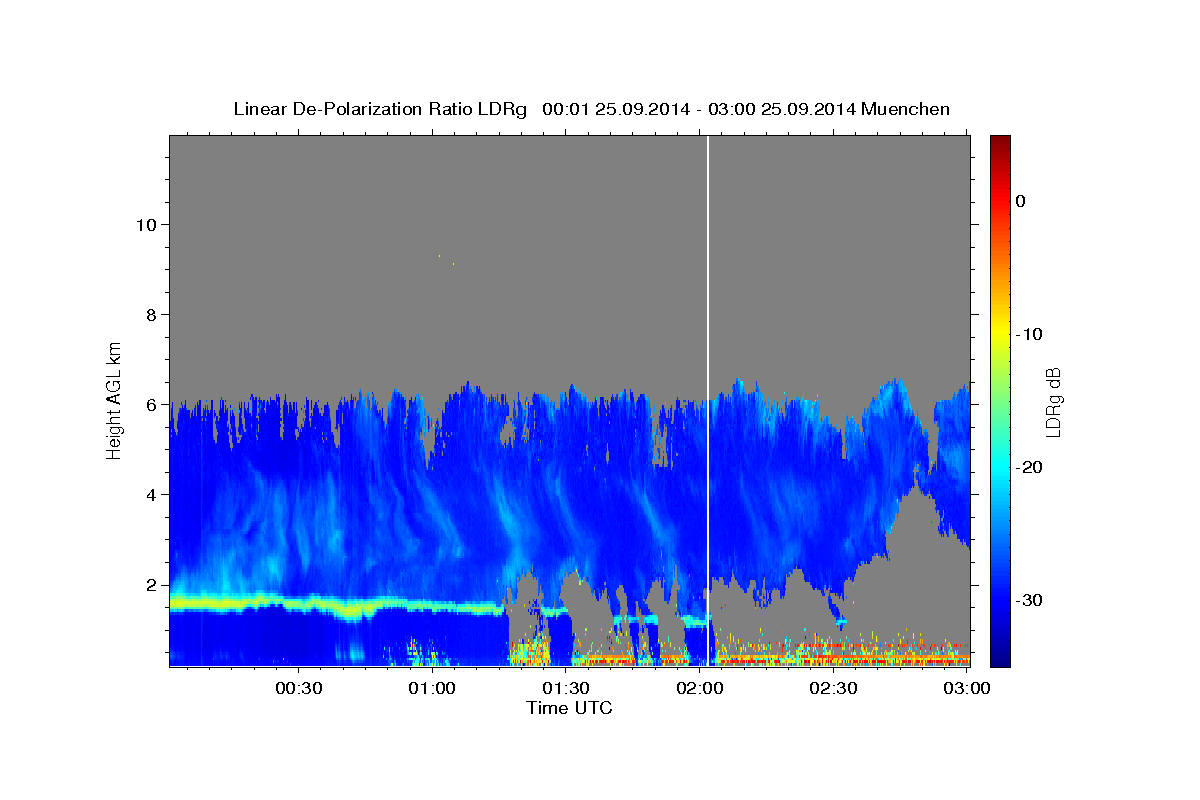Click the 01:00 time tick label
The image size is (1200, 800).
[x=432, y=688]
